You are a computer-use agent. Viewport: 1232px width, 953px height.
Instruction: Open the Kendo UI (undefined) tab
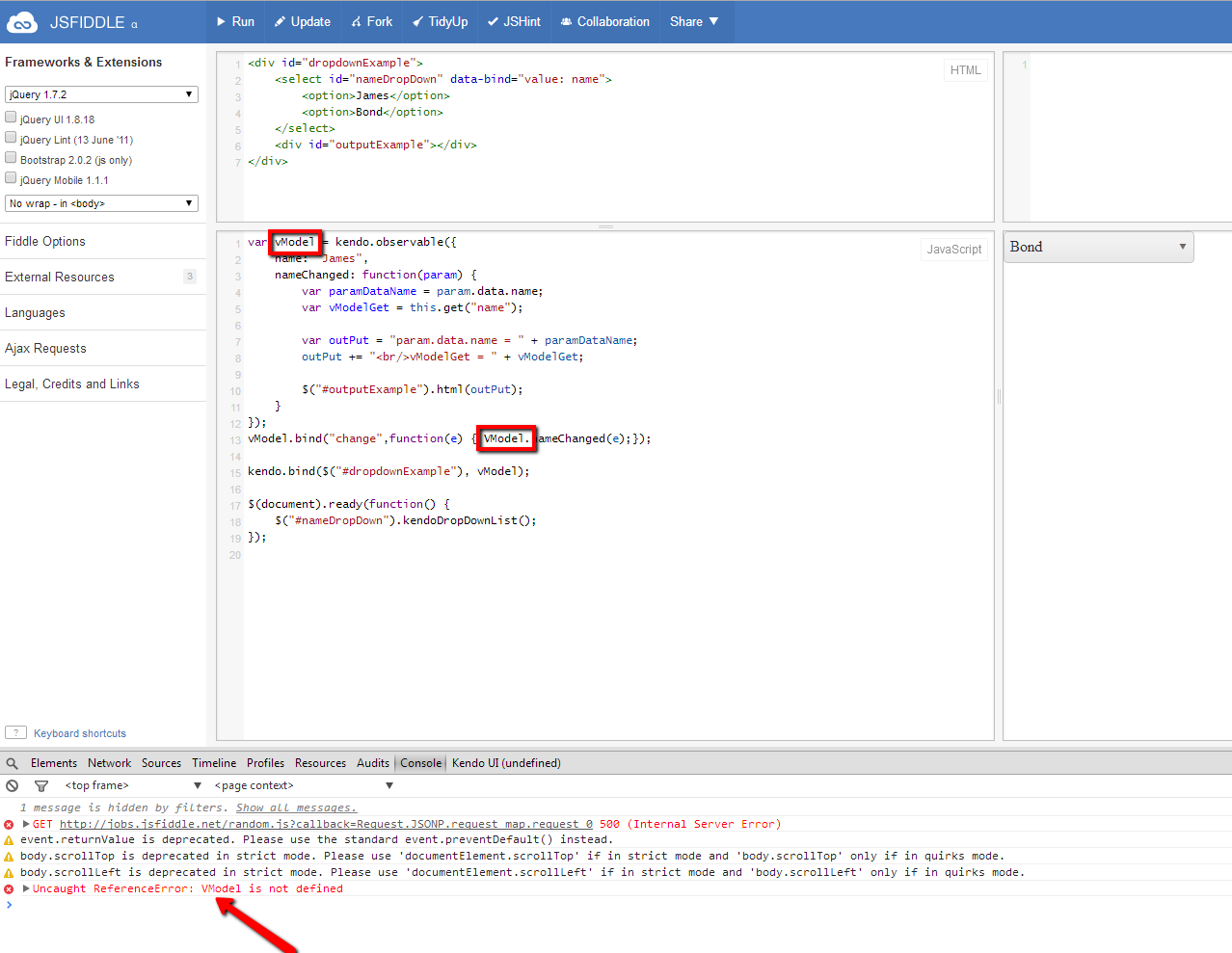pyautogui.click(x=506, y=763)
